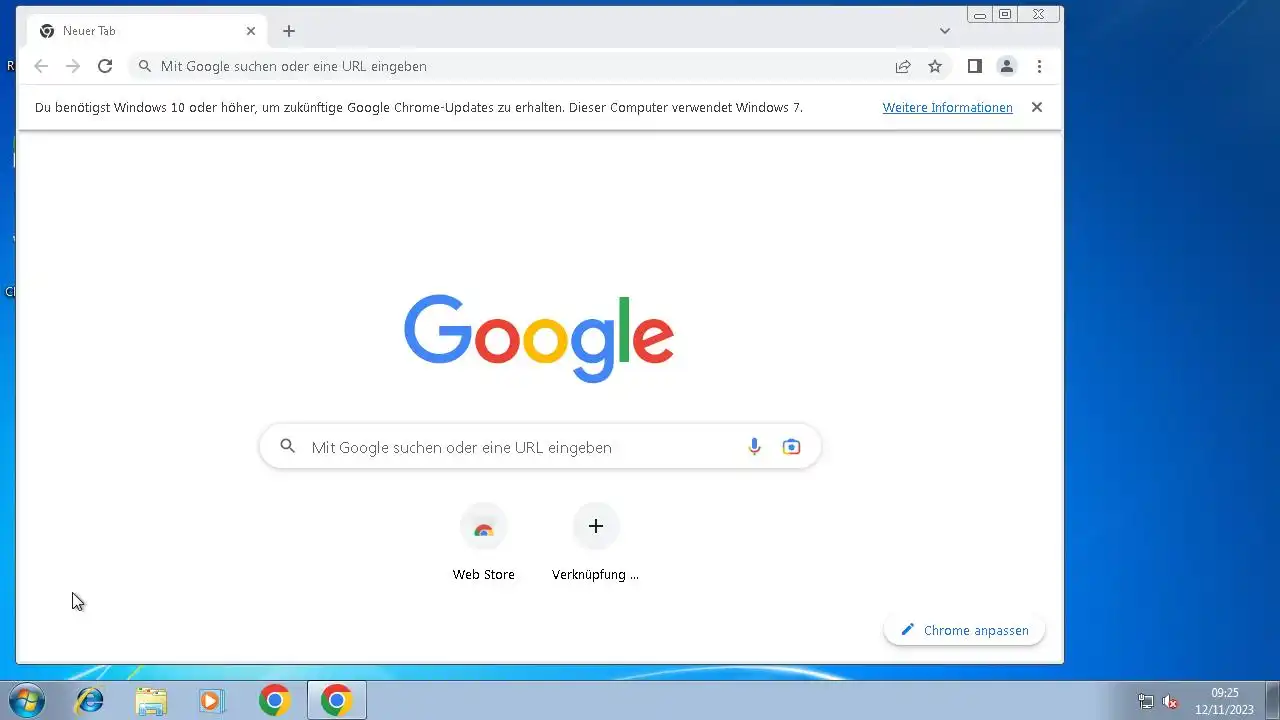Focus the Google search box on page
This screenshot has height=720, width=1280.
click(x=540, y=447)
